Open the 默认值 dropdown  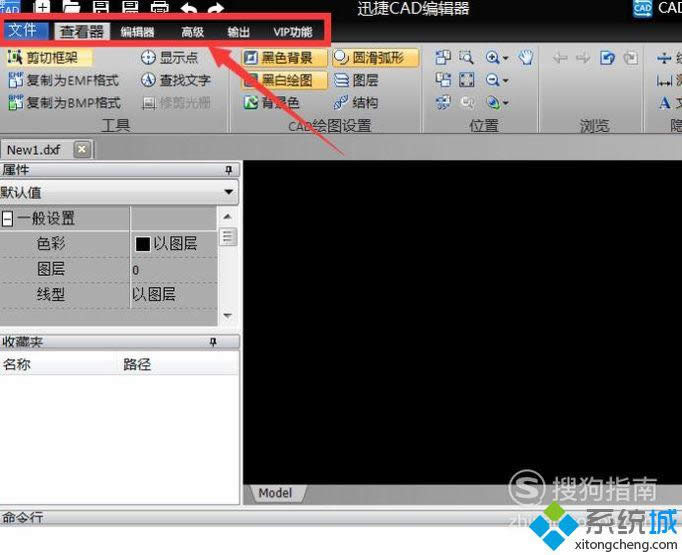pos(228,191)
